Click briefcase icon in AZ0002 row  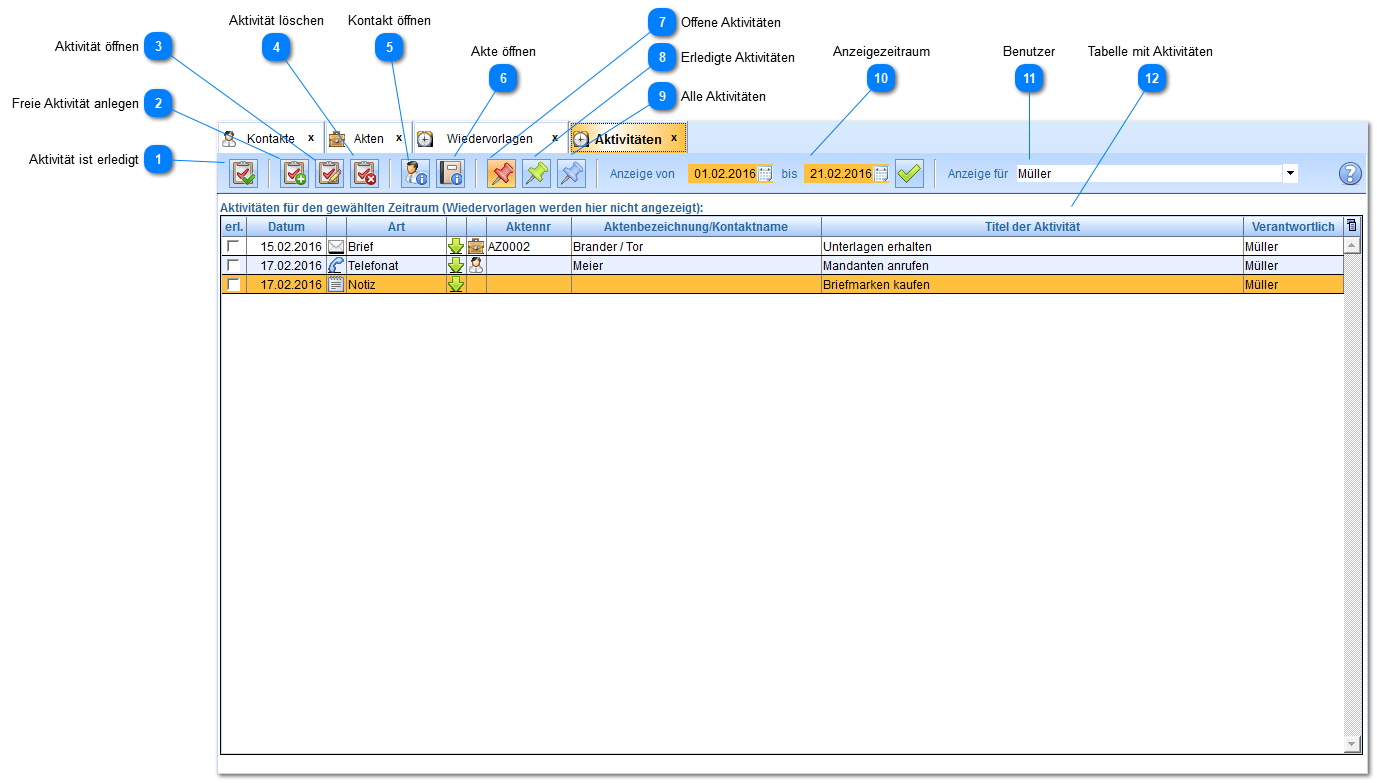click(x=476, y=246)
